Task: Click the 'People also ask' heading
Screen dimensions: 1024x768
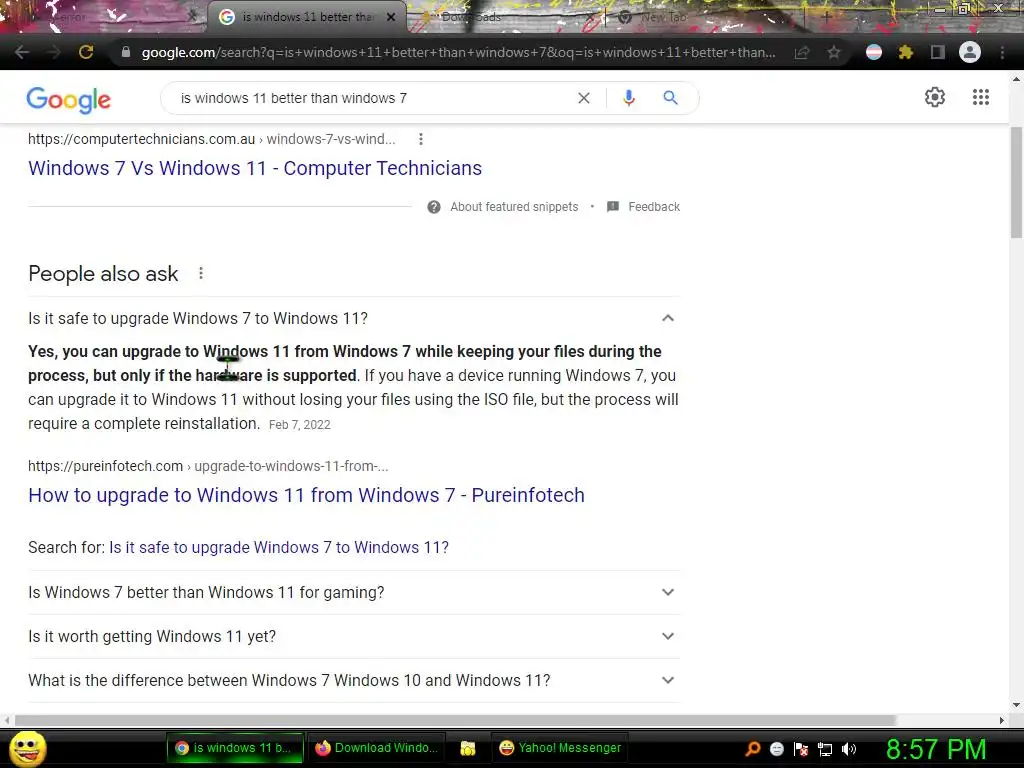Action: click(x=103, y=274)
